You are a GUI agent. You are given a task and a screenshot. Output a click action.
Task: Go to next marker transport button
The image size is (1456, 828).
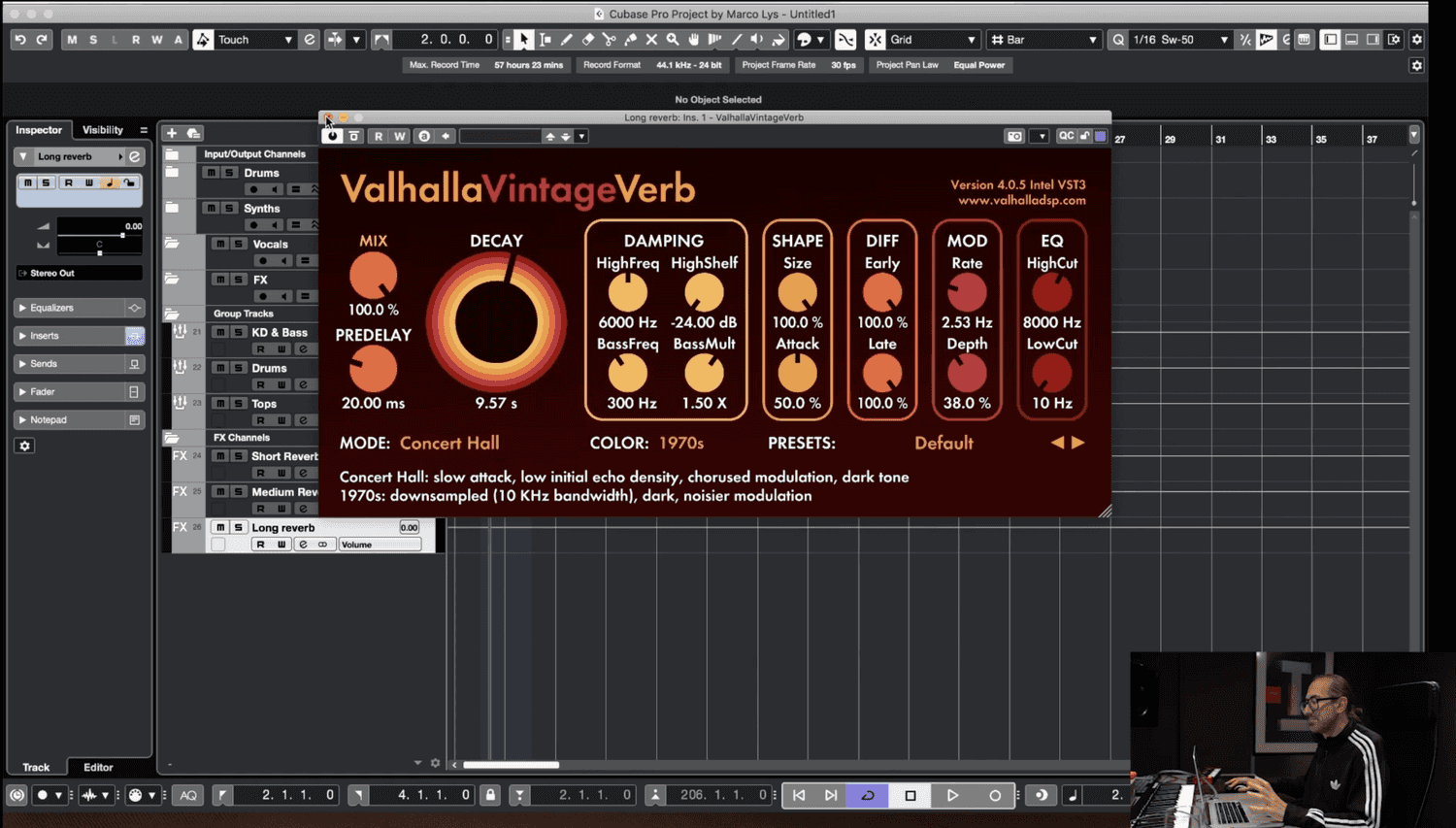(x=831, y=795)
